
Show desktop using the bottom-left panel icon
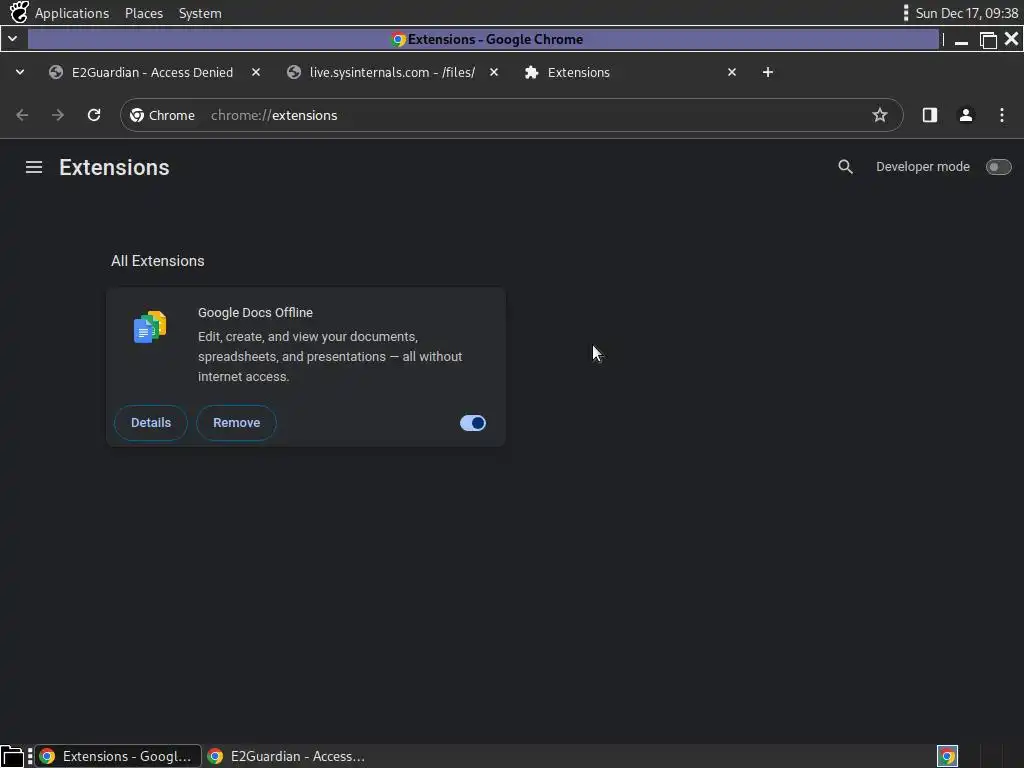point(12,756)
